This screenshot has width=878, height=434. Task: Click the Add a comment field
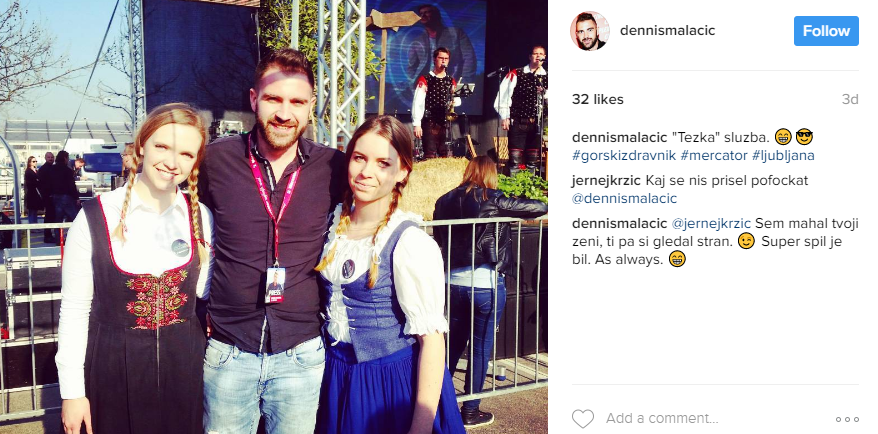(662, 418)
